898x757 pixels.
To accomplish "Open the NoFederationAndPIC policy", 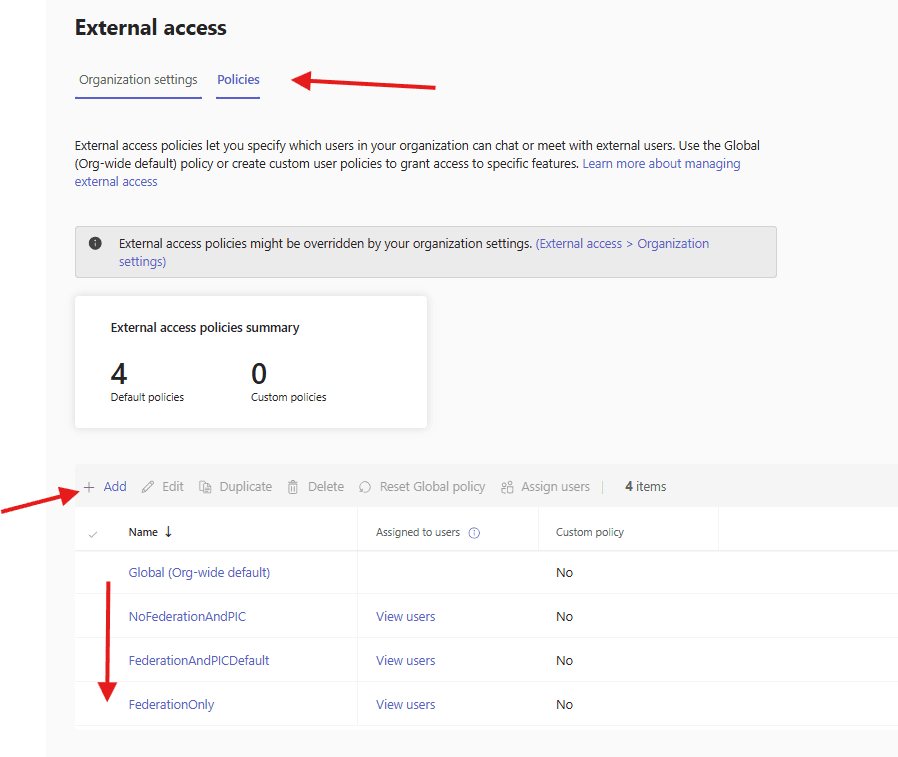I will [x=187, y=617].
